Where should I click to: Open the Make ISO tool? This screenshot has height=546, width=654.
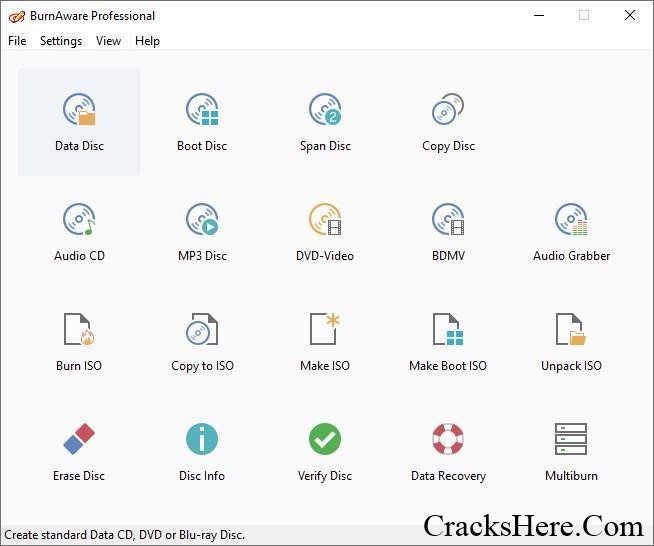click(x=325, y=342)
